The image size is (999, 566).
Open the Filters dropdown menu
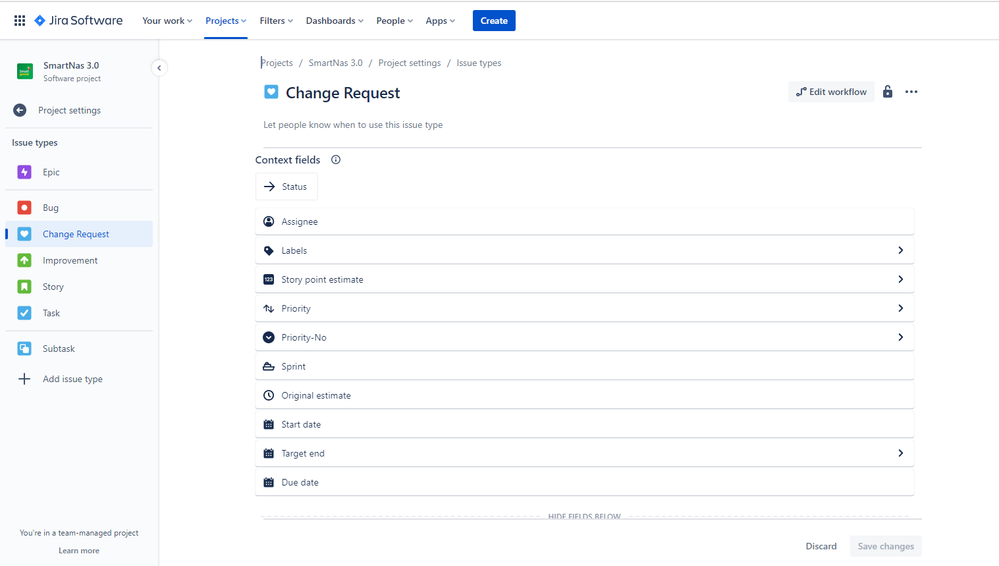click(276, 20)
